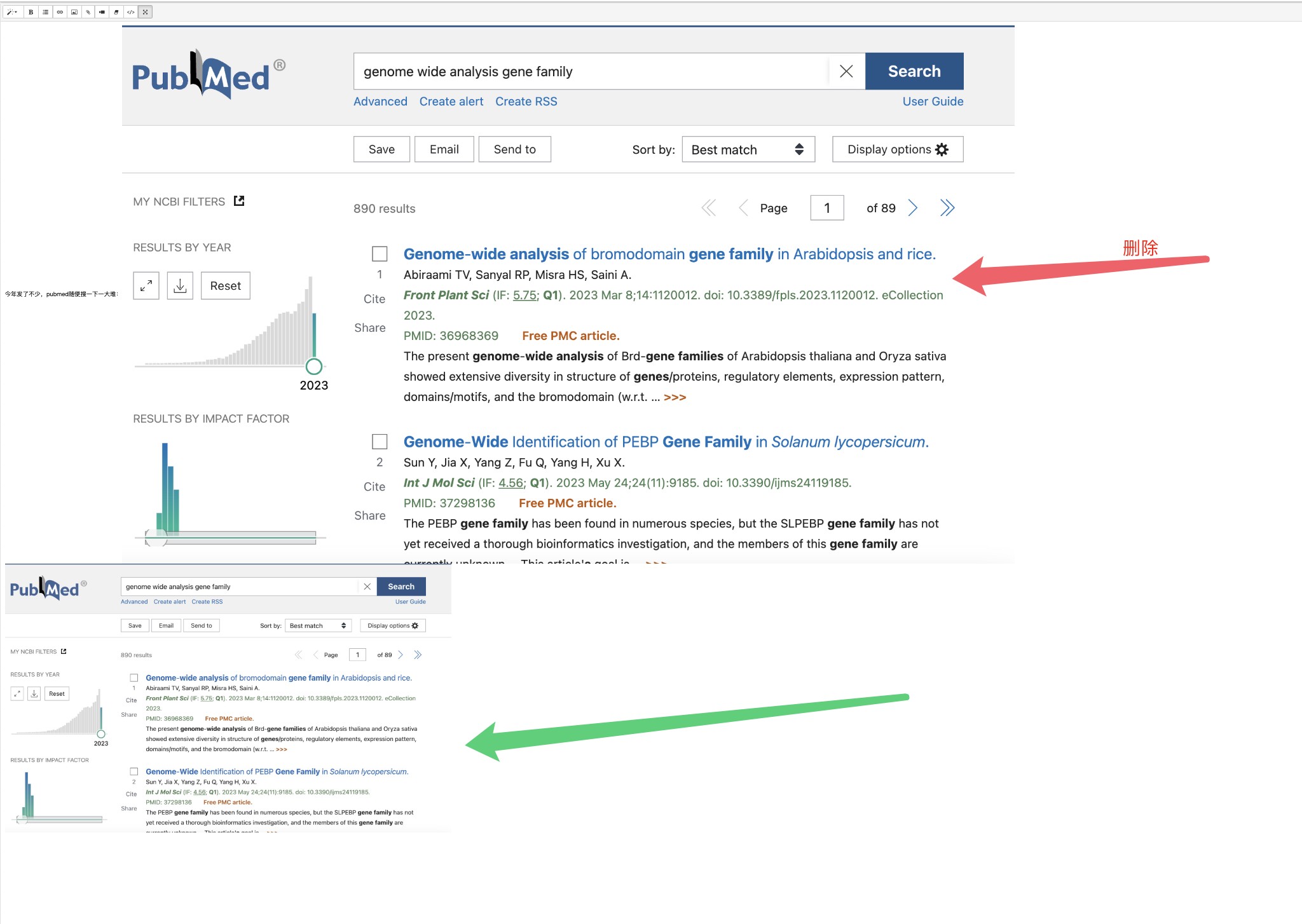Click the small blue Search button
Viewport: 1302px width, 924px height.
401,587
